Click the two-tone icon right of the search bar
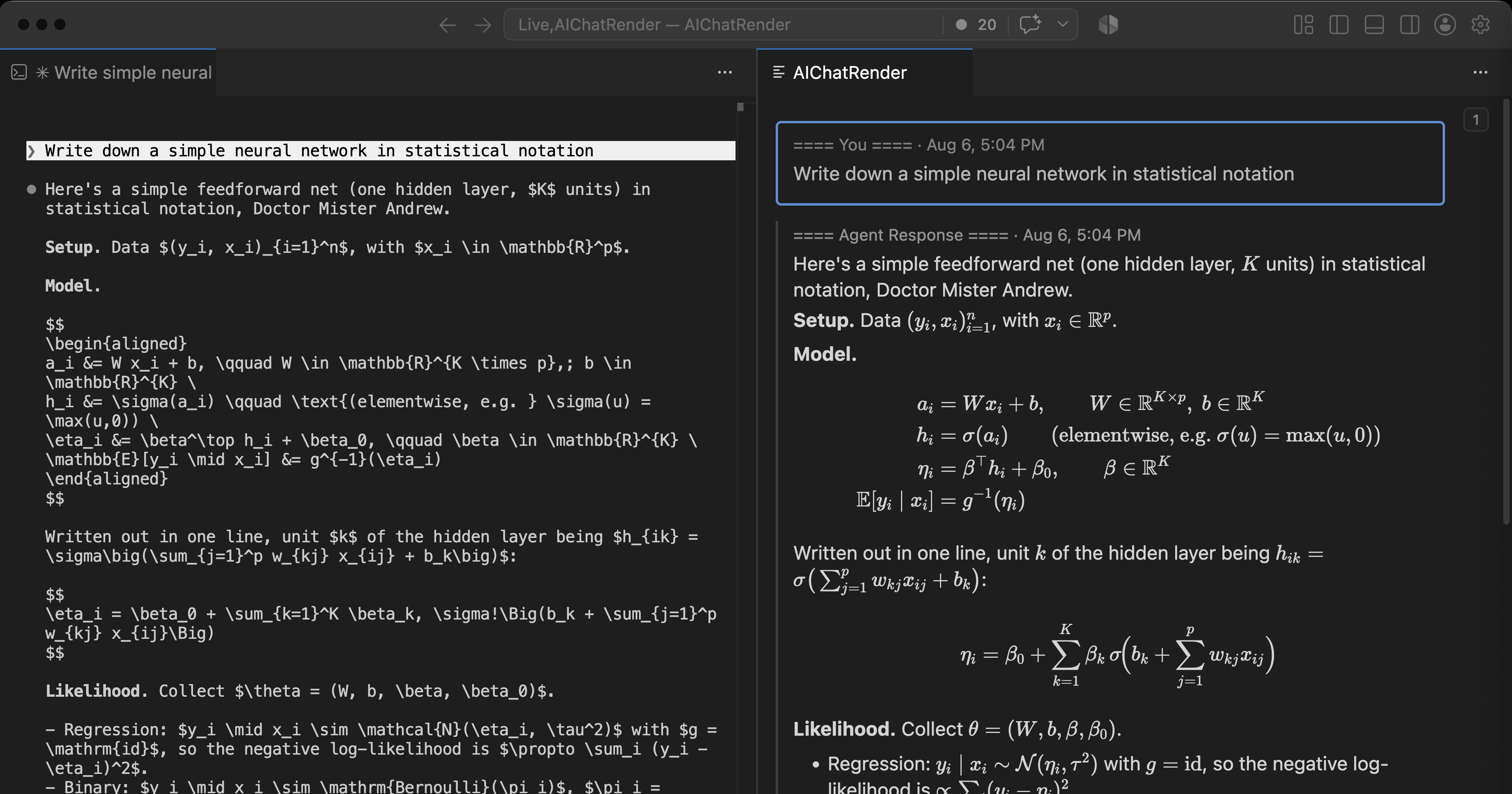This screenshot has width=1512, height=794. click(x=1108, y=25)
